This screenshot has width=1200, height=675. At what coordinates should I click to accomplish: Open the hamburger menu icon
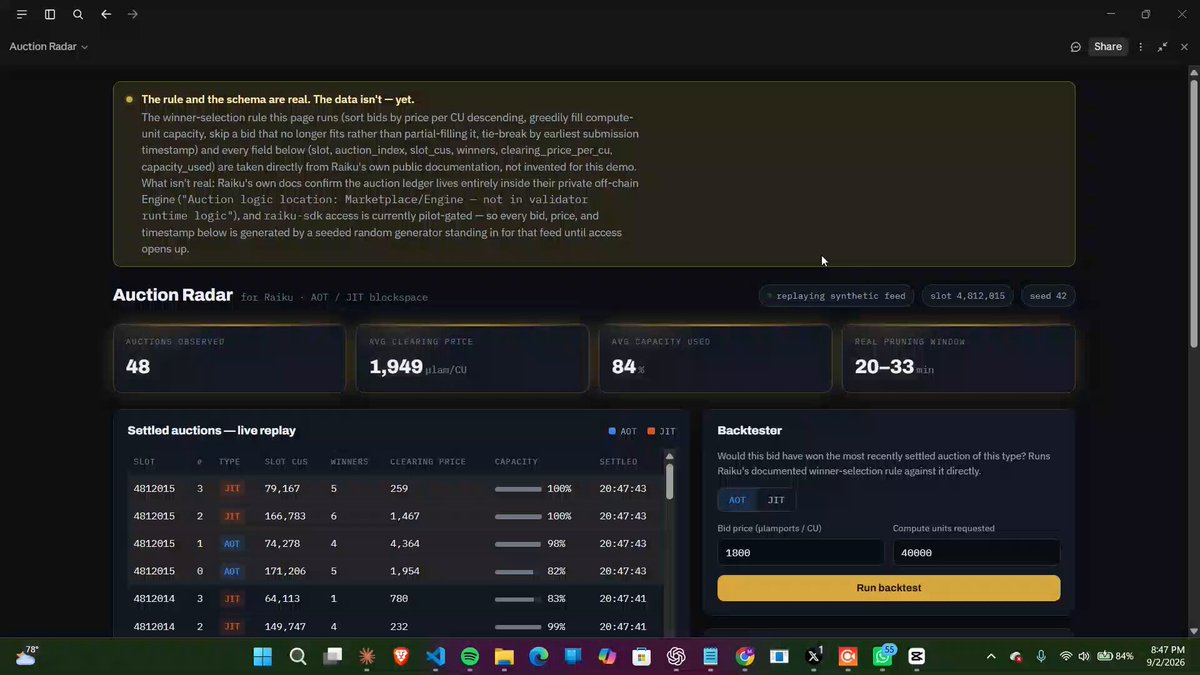22,15
